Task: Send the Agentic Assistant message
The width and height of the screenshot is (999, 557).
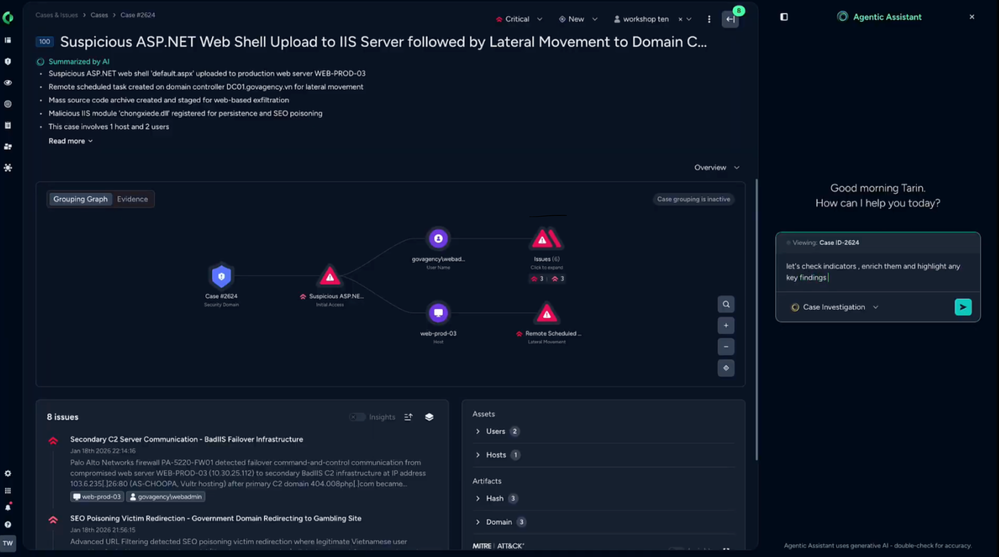Action: click(x=963, y=307)
